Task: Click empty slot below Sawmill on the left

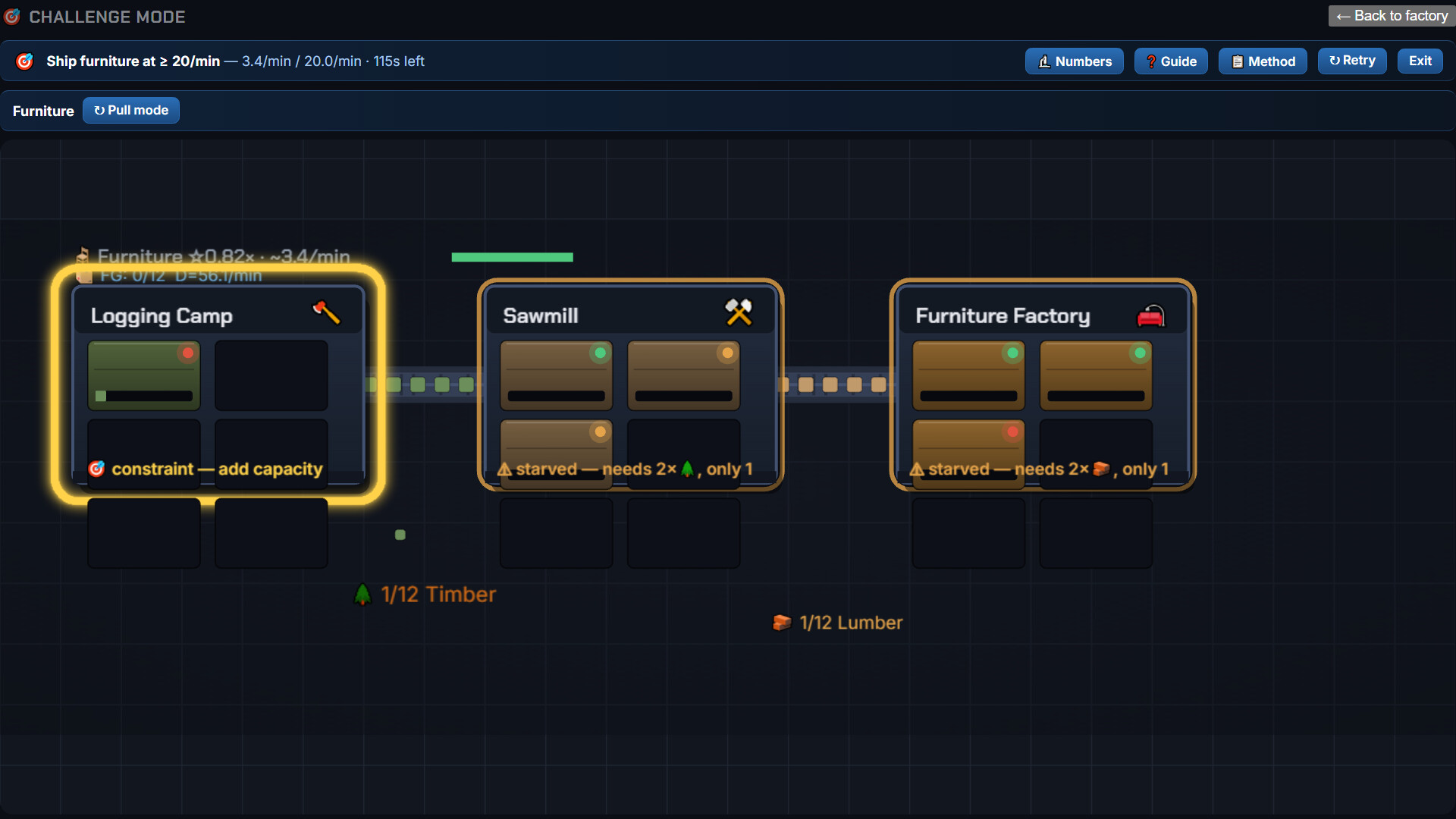Action: (557, 533)
